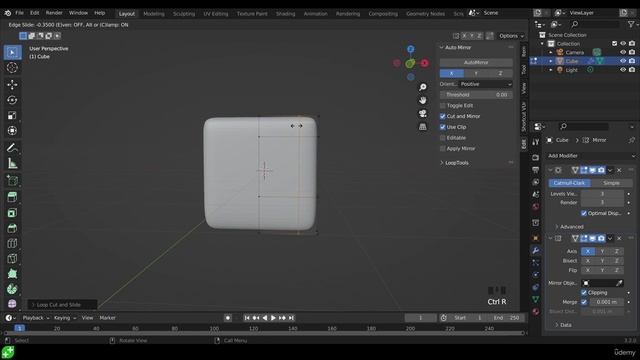The height and width of the screenshot is (360, 640).
Task: Hide Light in viewport via eye icon
Action: click(x=623, y=70)
